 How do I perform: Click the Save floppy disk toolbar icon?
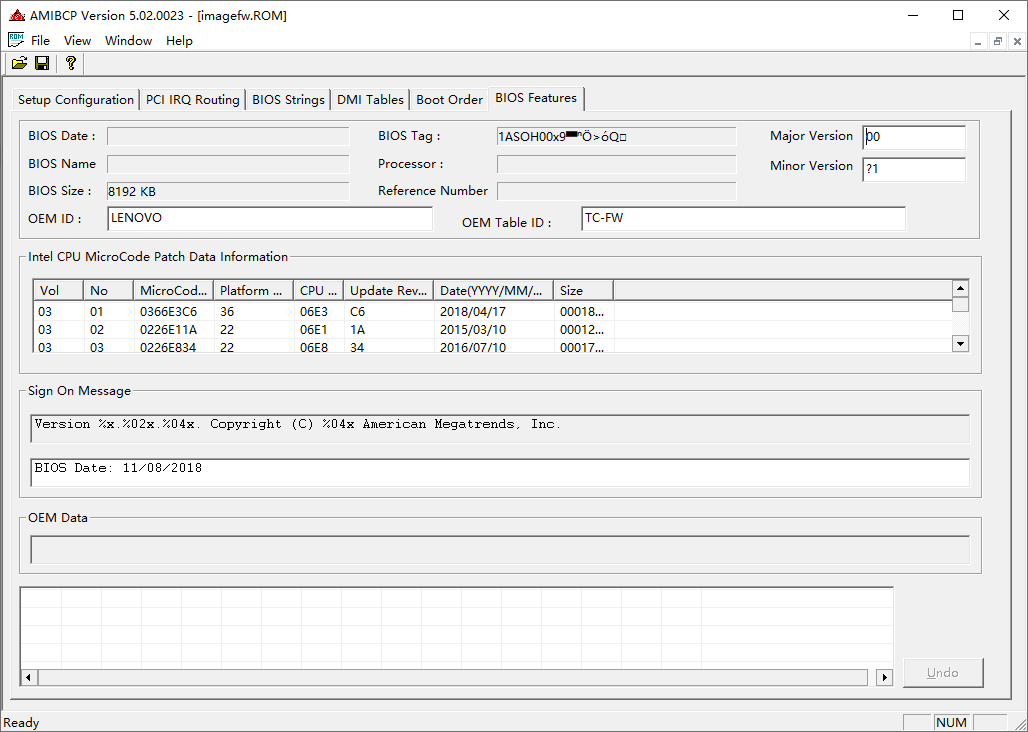[42, 63]
